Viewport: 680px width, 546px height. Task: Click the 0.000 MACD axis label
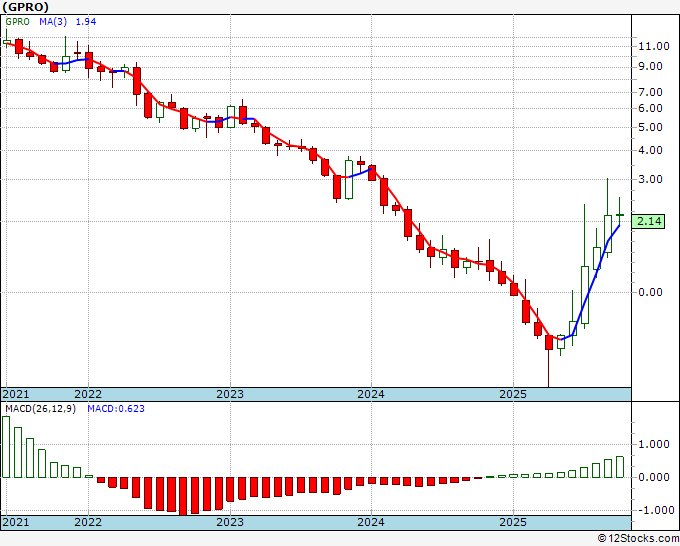[x=654, y=477]
